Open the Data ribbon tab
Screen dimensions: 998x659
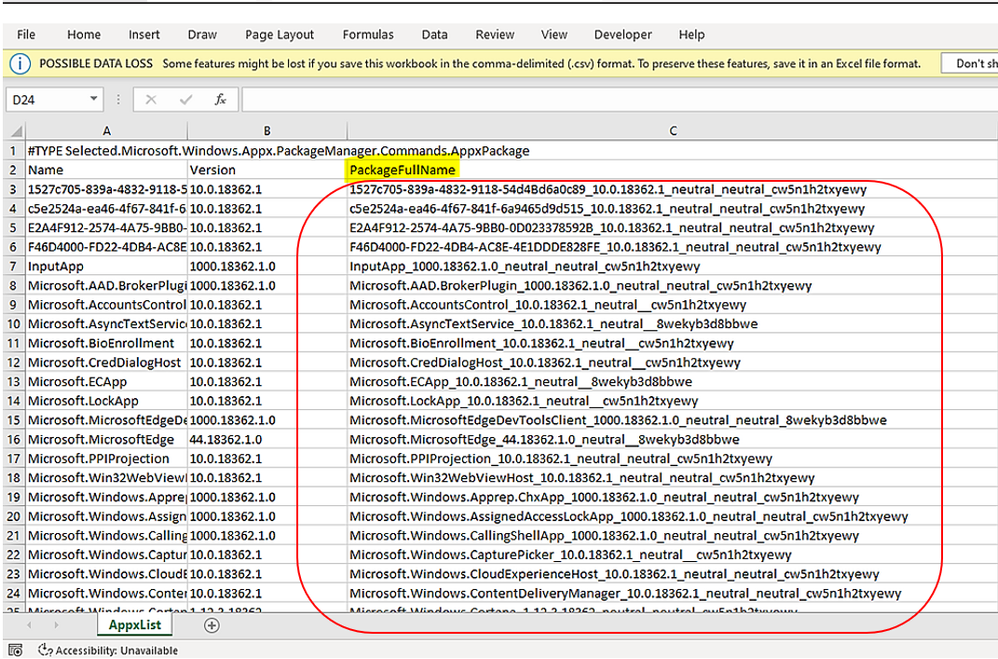(434, 35)
